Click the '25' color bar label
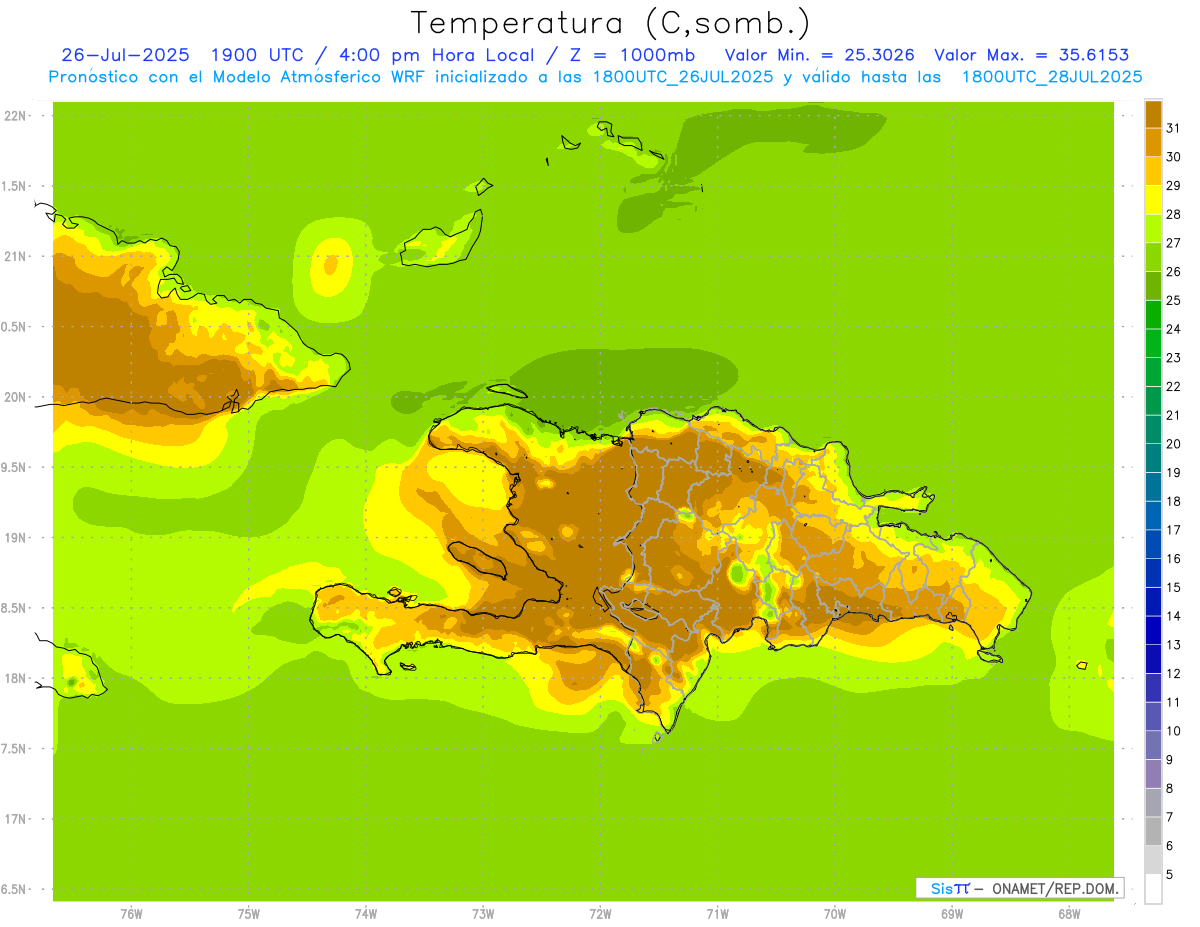This screenshot has width=1200, height=927. point(1174,299)
